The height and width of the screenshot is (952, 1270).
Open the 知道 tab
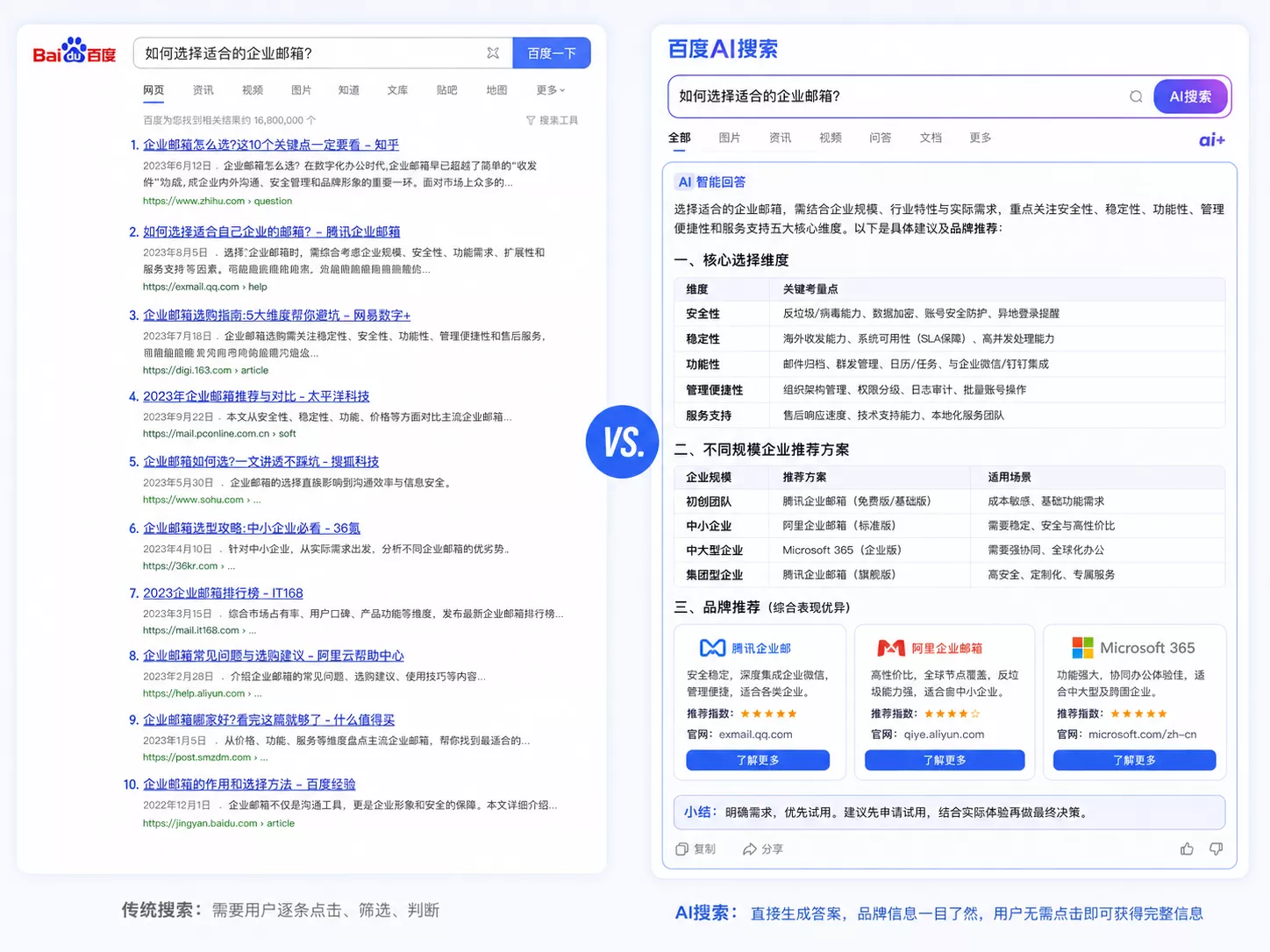click(349, 89)
